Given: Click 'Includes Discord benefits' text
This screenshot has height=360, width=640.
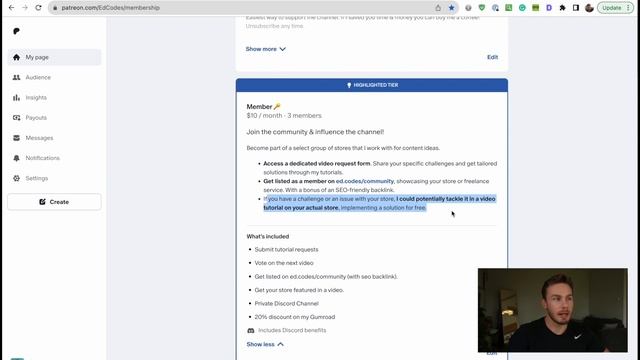Looking at the screenshot, I should point(292,330).
